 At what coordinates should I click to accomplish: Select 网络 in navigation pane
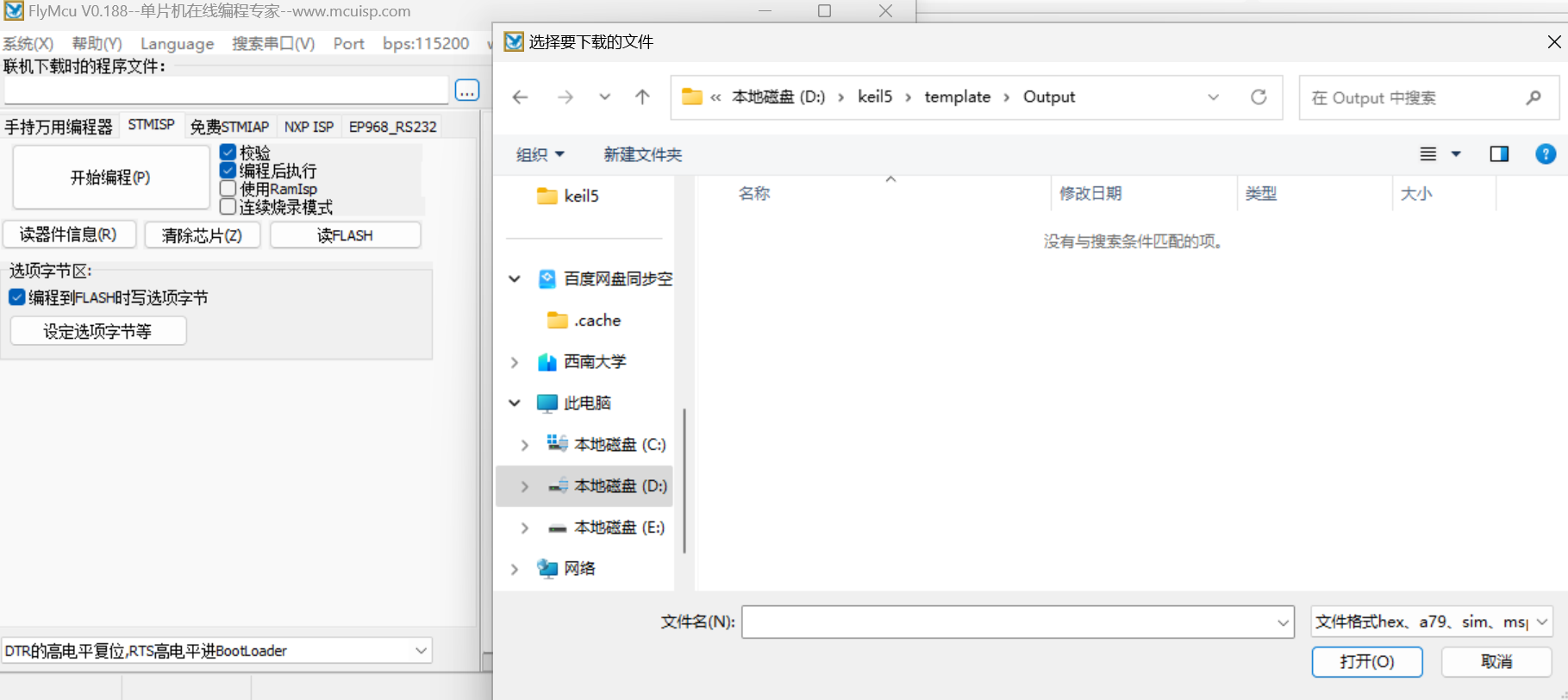566,568
